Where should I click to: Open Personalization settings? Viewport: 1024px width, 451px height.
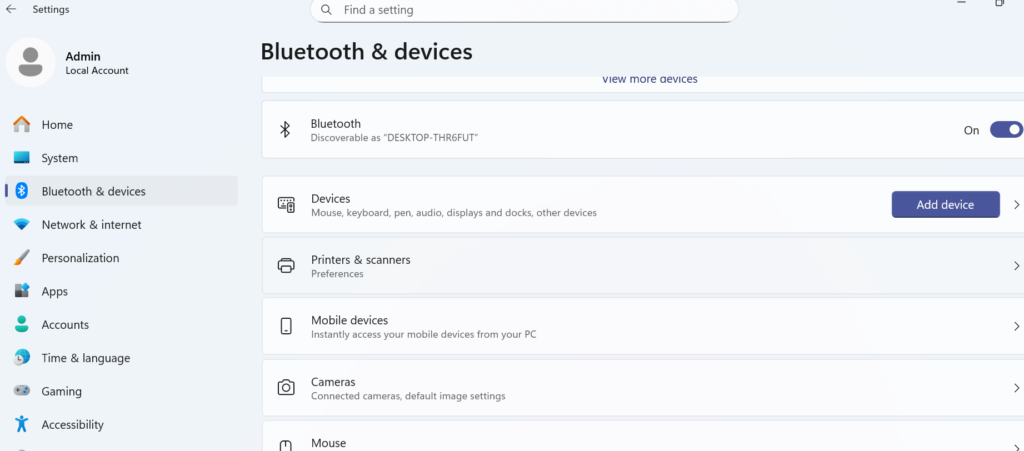click(x=121, y=258)
